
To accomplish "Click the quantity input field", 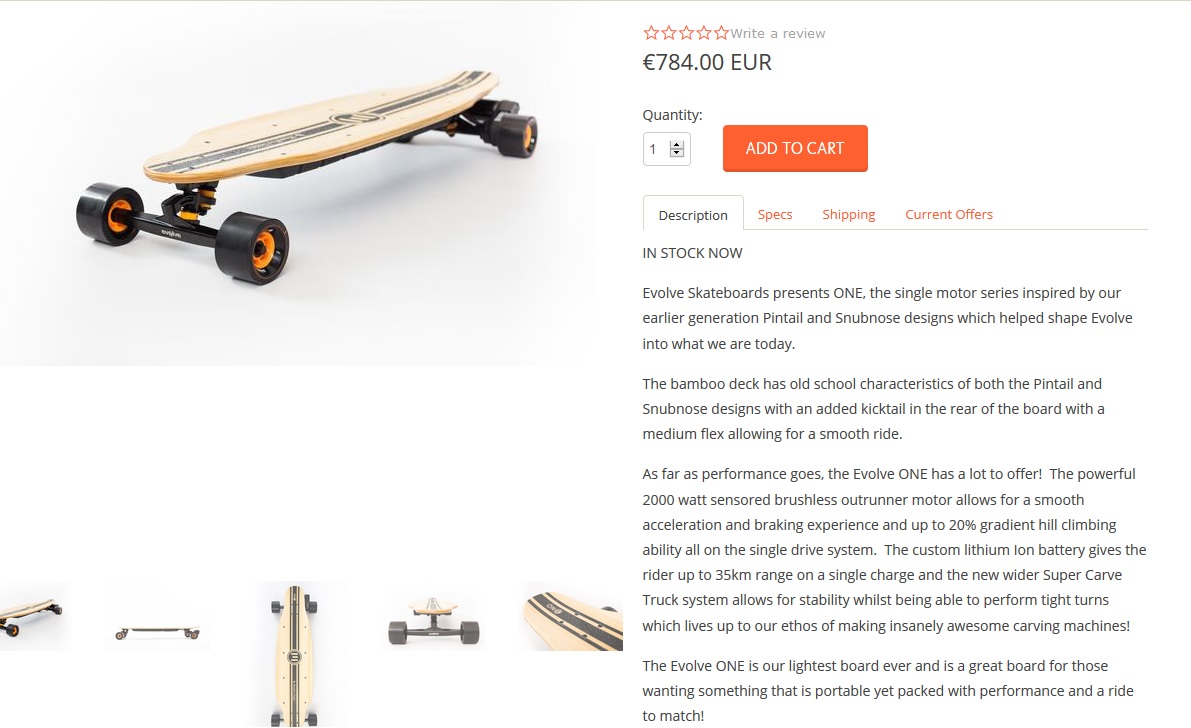I will click(666, 149).
